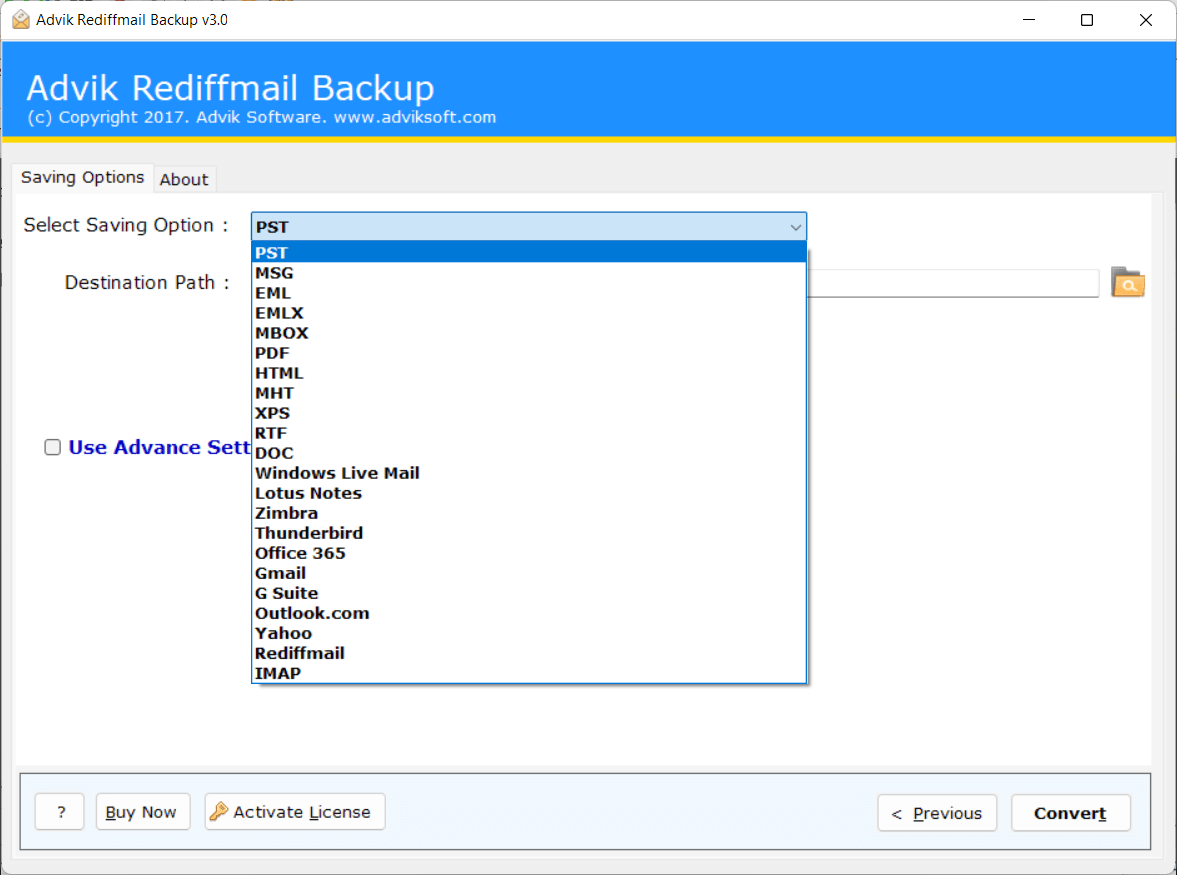Choose DOC format option
This screenshot has width=1177, height=875.
(528, 453)
